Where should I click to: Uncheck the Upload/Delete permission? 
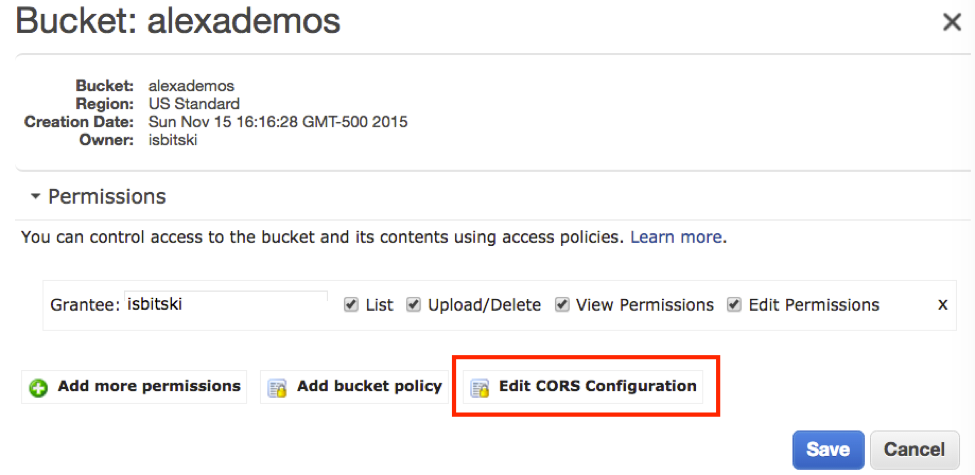pos(413,305)
